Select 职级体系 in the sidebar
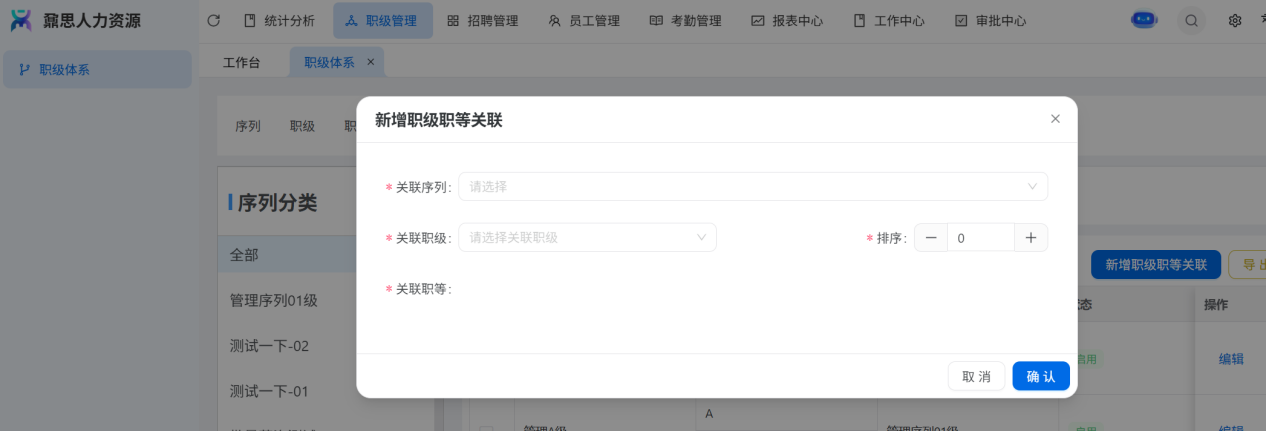This screenshot has height=431, width=1266. click(97, 70)
